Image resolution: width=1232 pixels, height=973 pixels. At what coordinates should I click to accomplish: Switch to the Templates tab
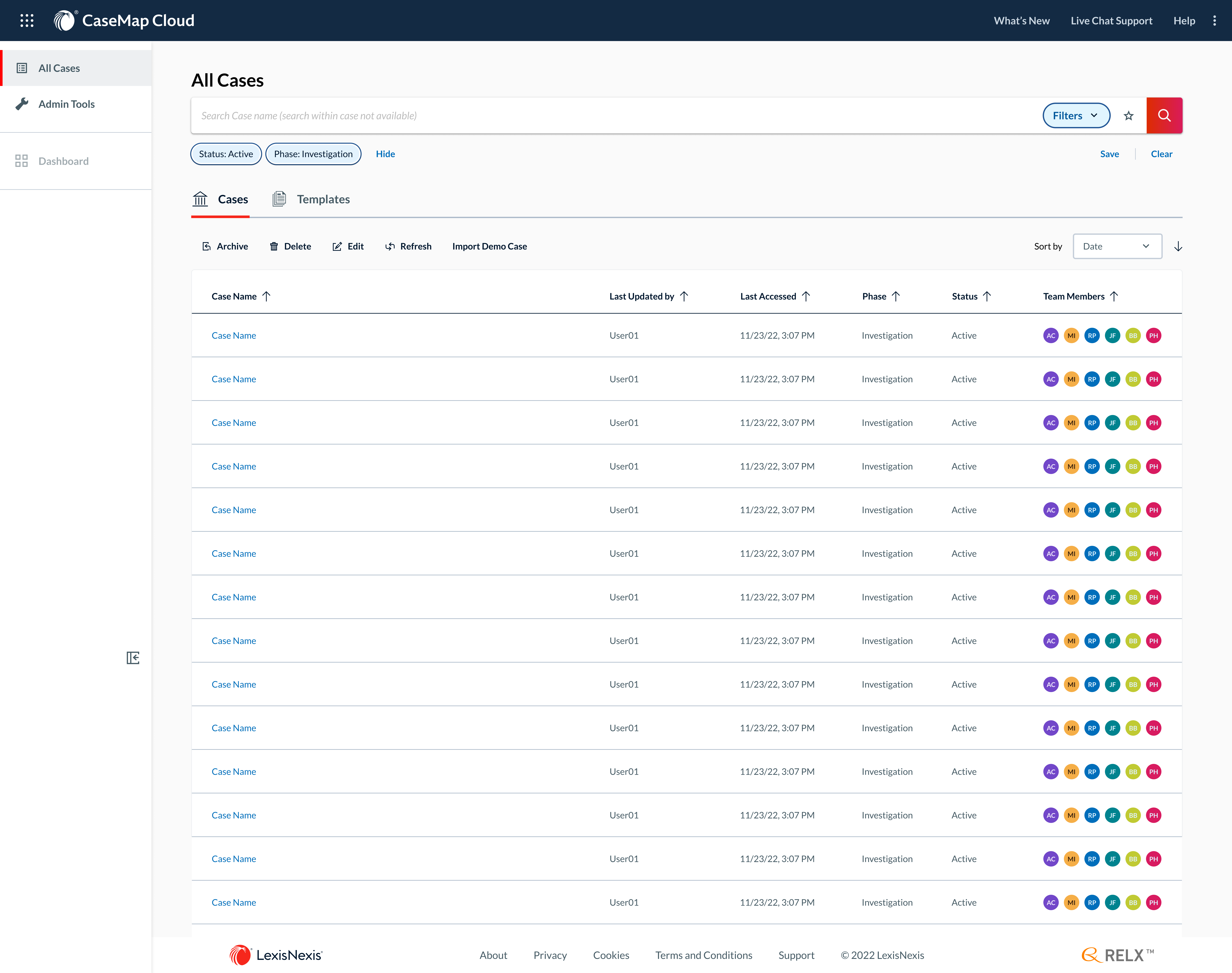[311, 199]
